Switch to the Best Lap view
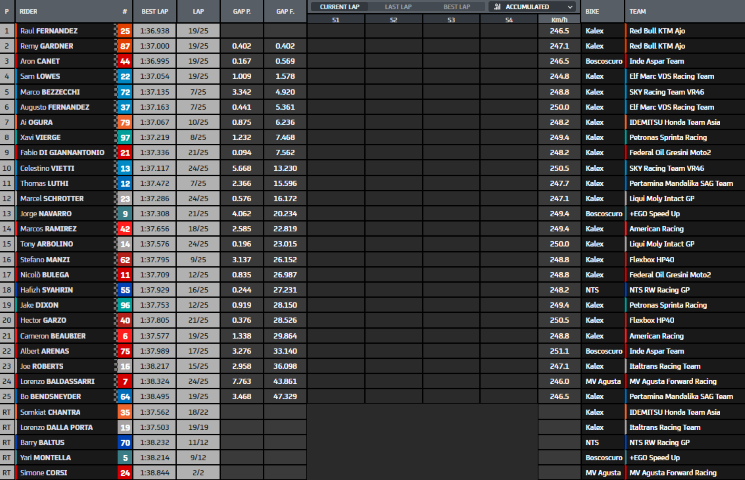745x480 pixels. [457, 6]
